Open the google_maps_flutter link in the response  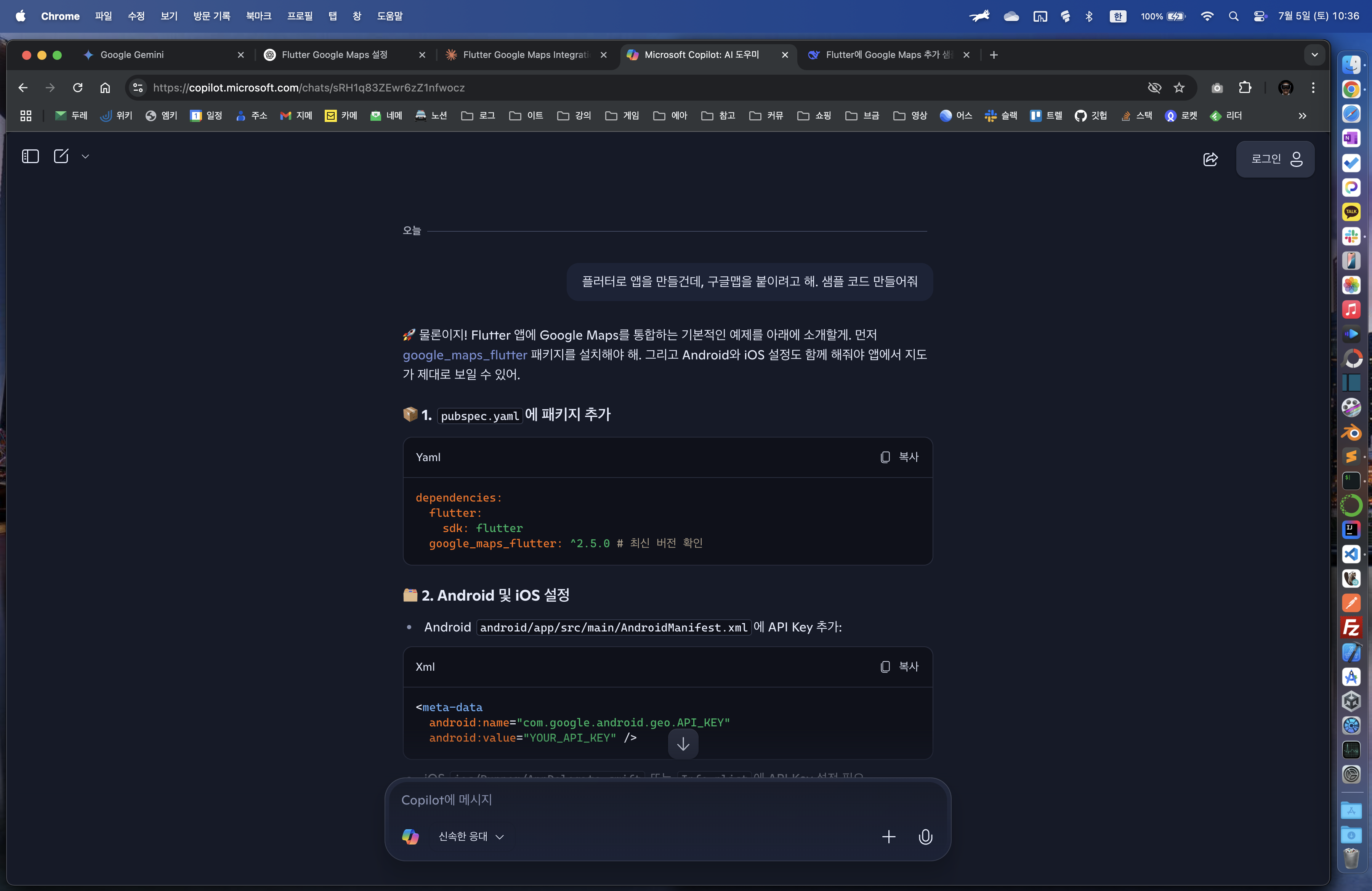[x=465, y=355]
